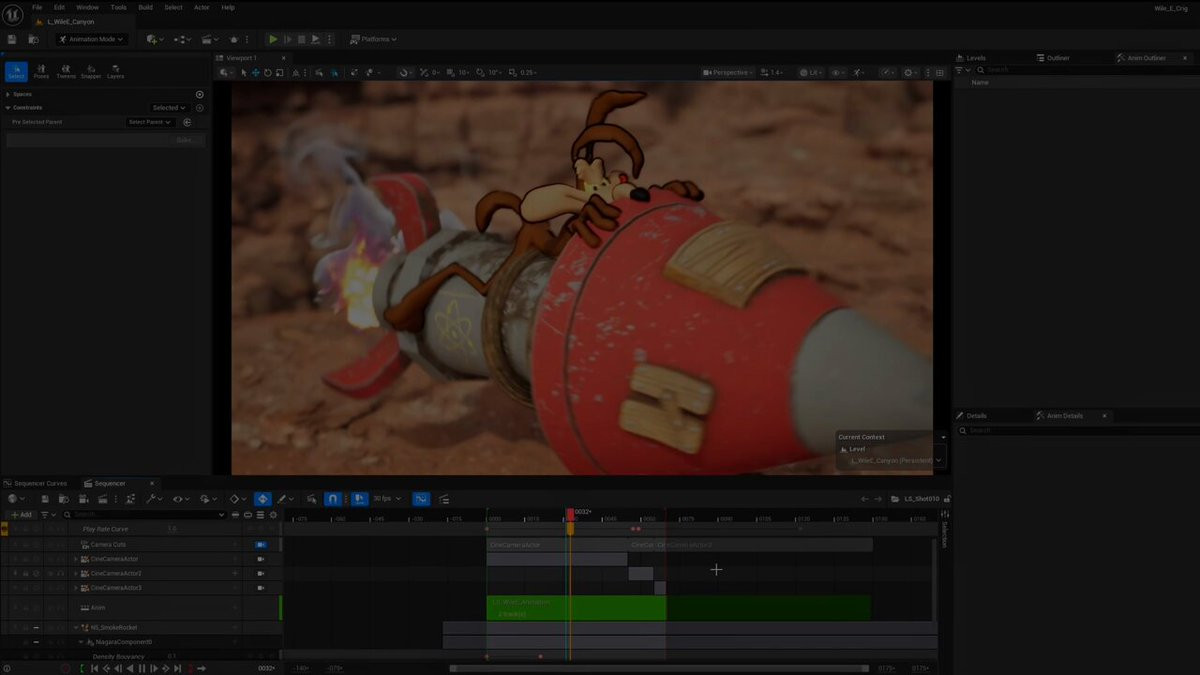Activate the Select tool in Animation panel
This screenshot has width=1200, height=675.
point(16,72)
